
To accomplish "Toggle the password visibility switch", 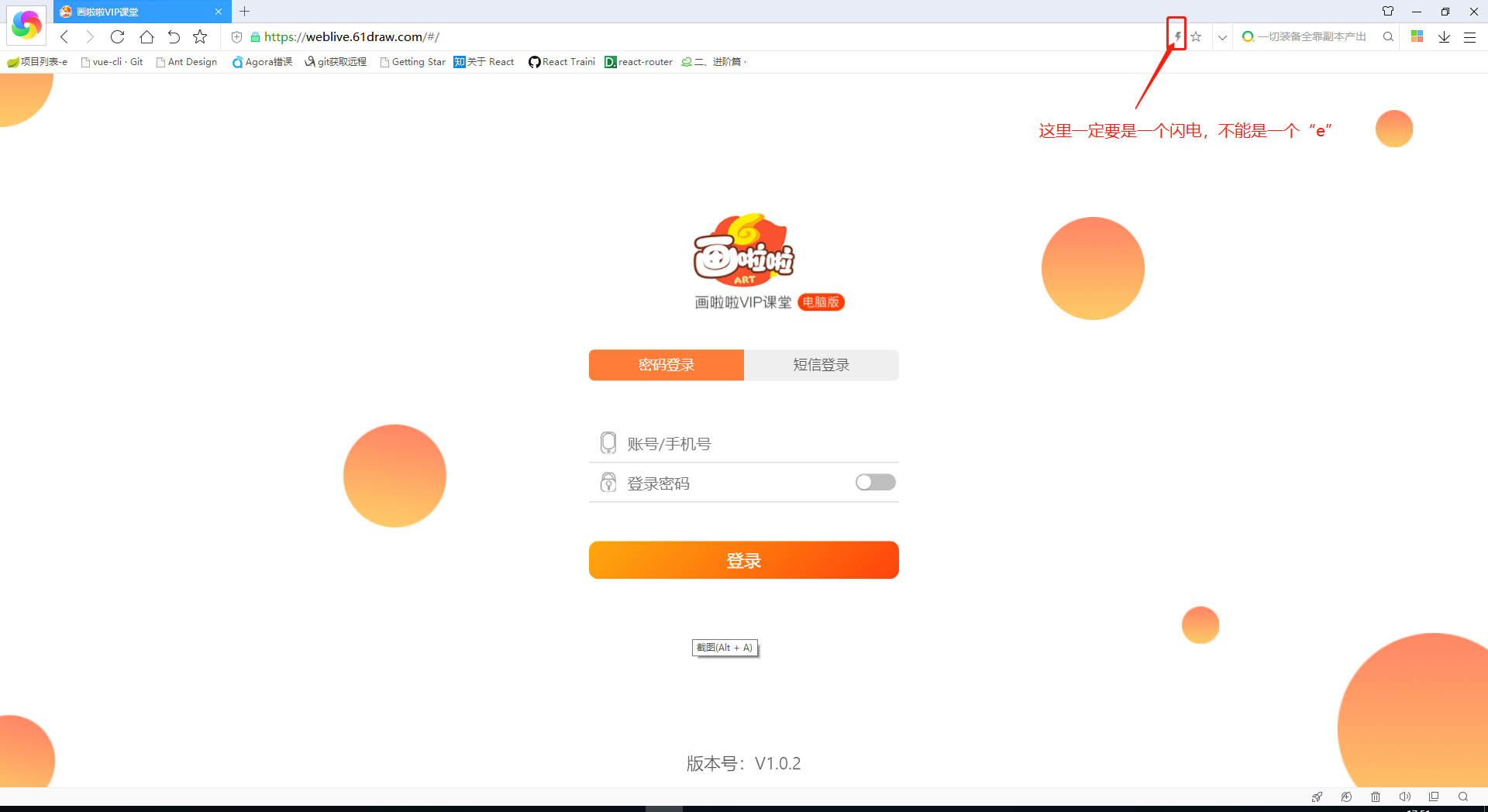I will pos(874,482).
